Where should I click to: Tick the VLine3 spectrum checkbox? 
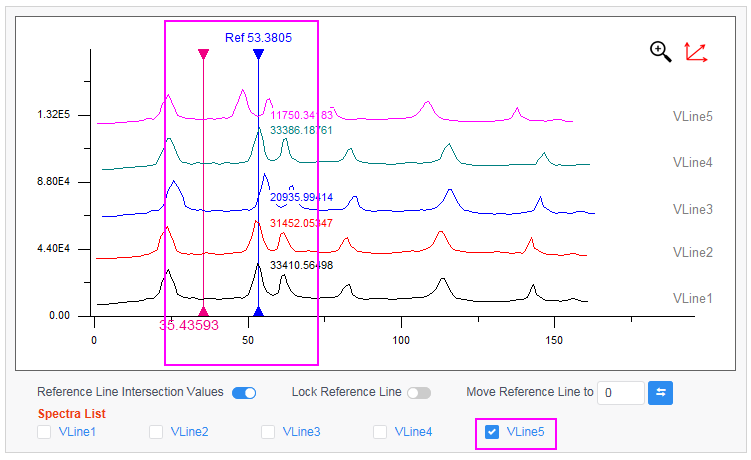[x=268, y=432]
